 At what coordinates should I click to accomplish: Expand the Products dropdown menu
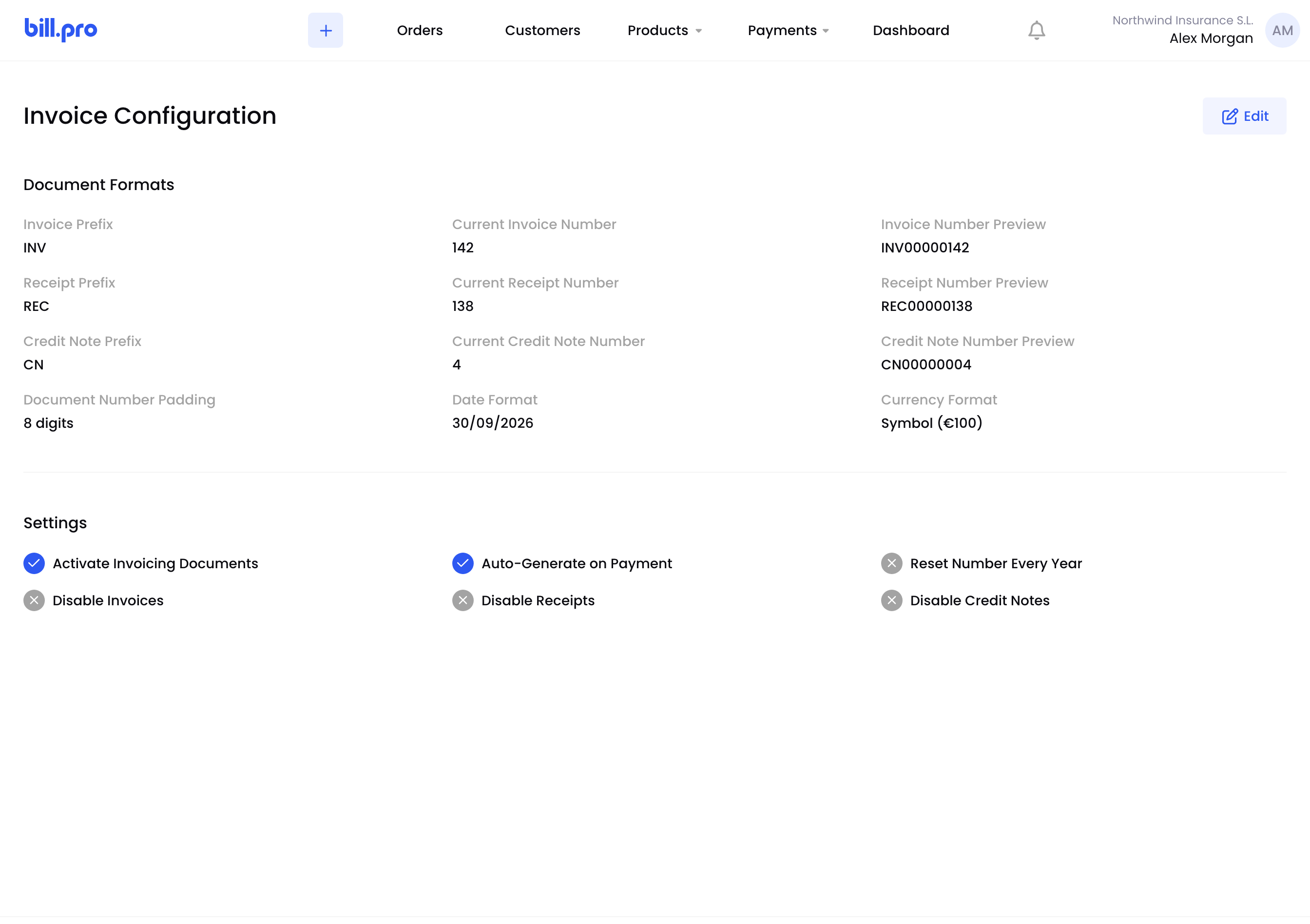coord(664,30)
